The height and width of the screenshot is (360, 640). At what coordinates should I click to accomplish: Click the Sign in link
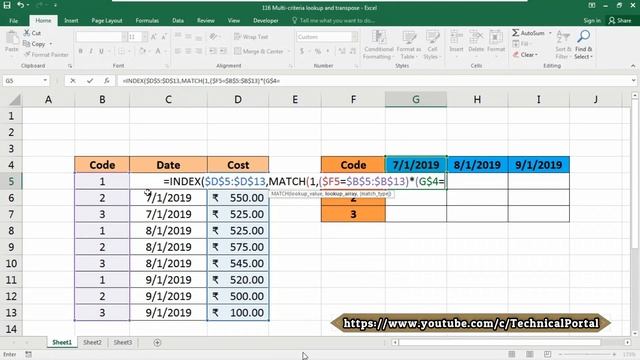[592, 20]
